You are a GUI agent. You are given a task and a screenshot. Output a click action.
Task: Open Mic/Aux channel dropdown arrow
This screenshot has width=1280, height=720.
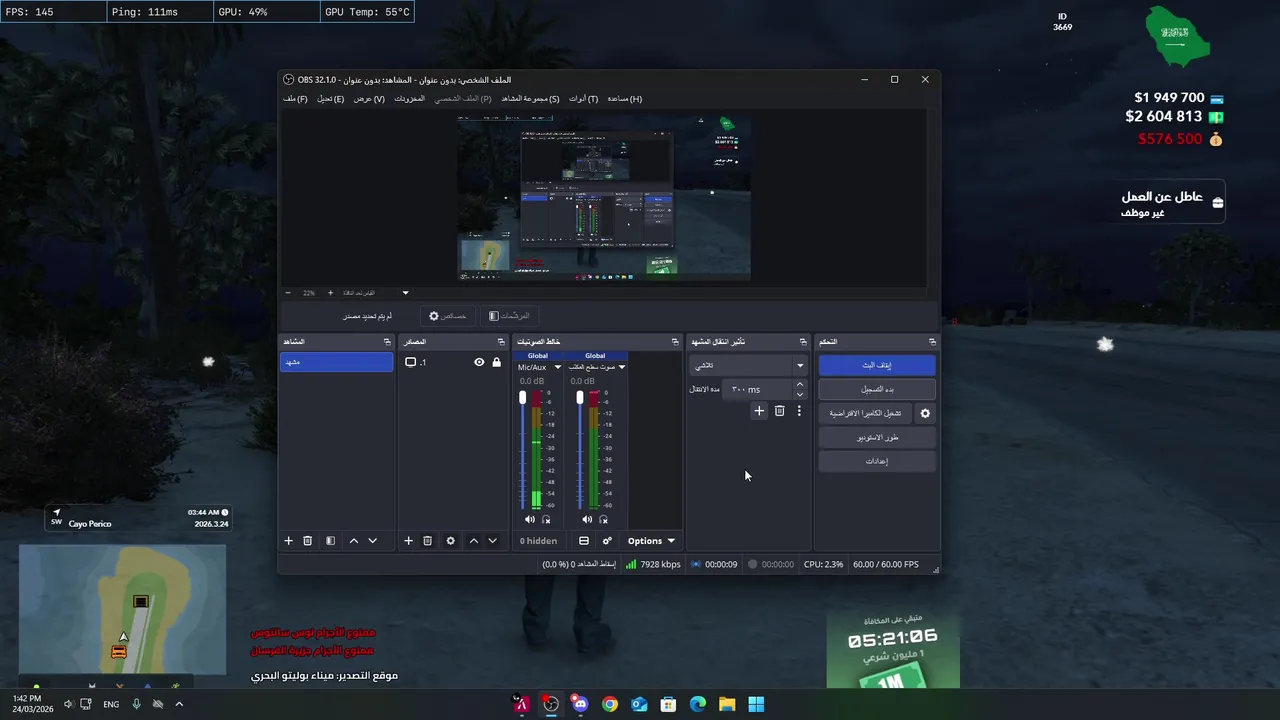pyautogui.click(x=558, y=367)
